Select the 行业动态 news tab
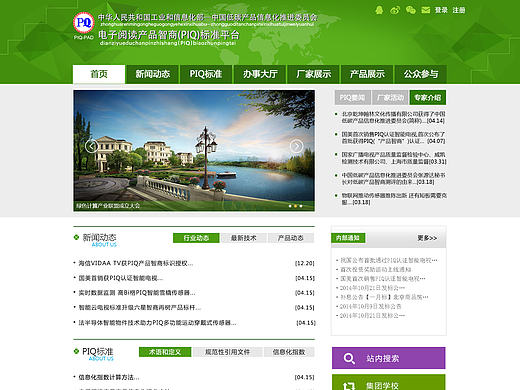The height and width of the screenshot is (390, 520). click(196, 238)
